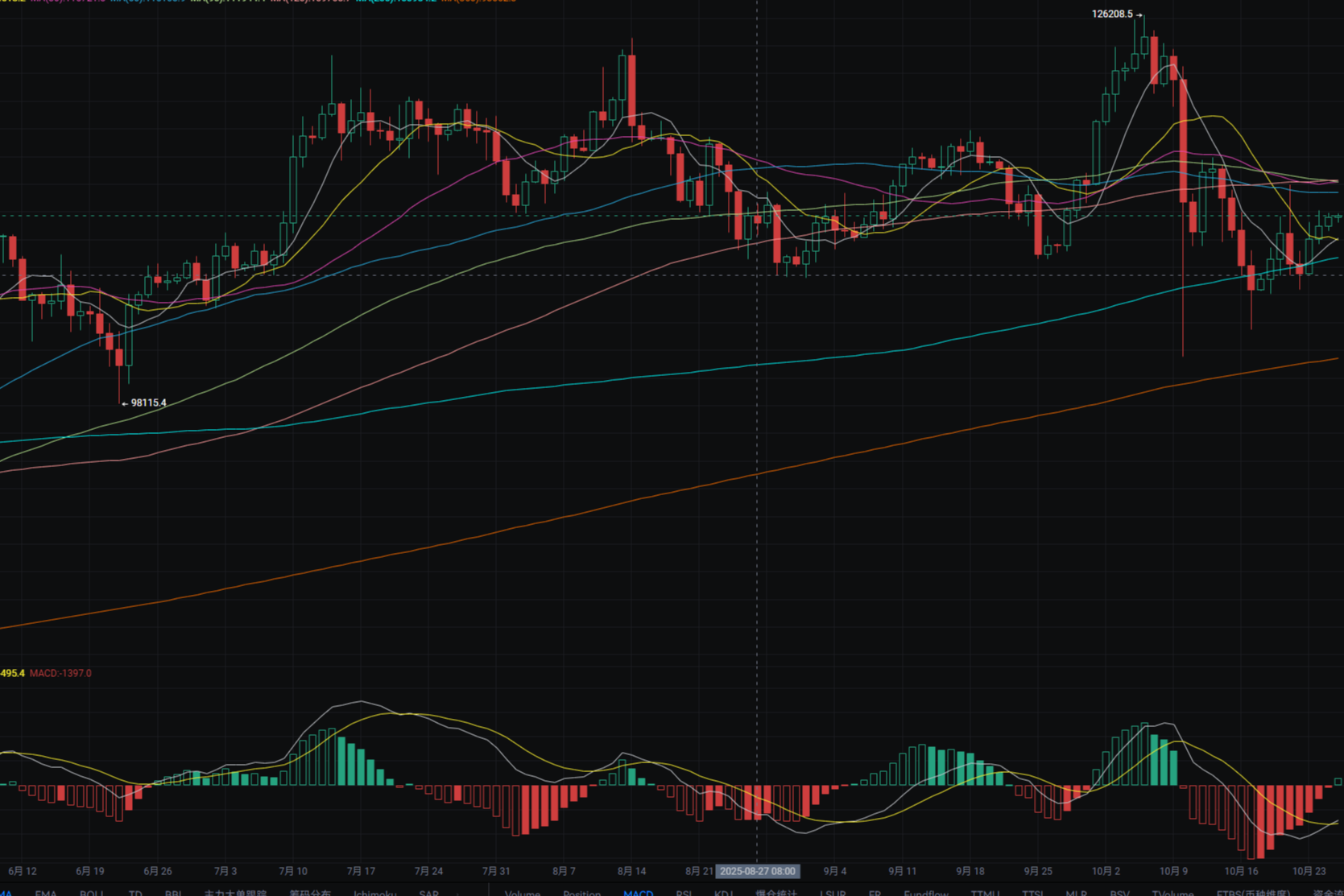Click the MACD:-1397.0 value readout

(x=60, y=673)
